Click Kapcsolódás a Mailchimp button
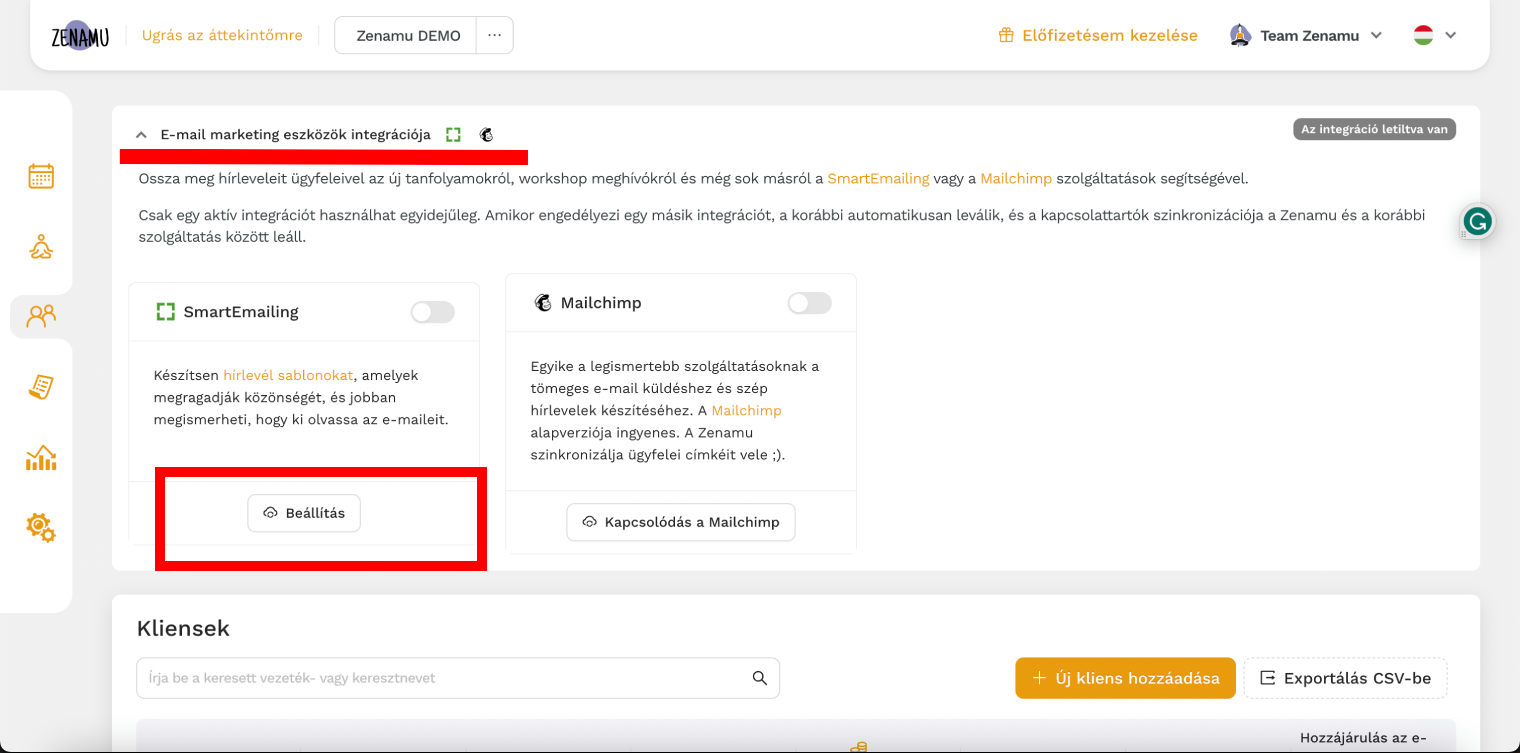This screenshot has height=753, width=1520. (x=681, y=522)
